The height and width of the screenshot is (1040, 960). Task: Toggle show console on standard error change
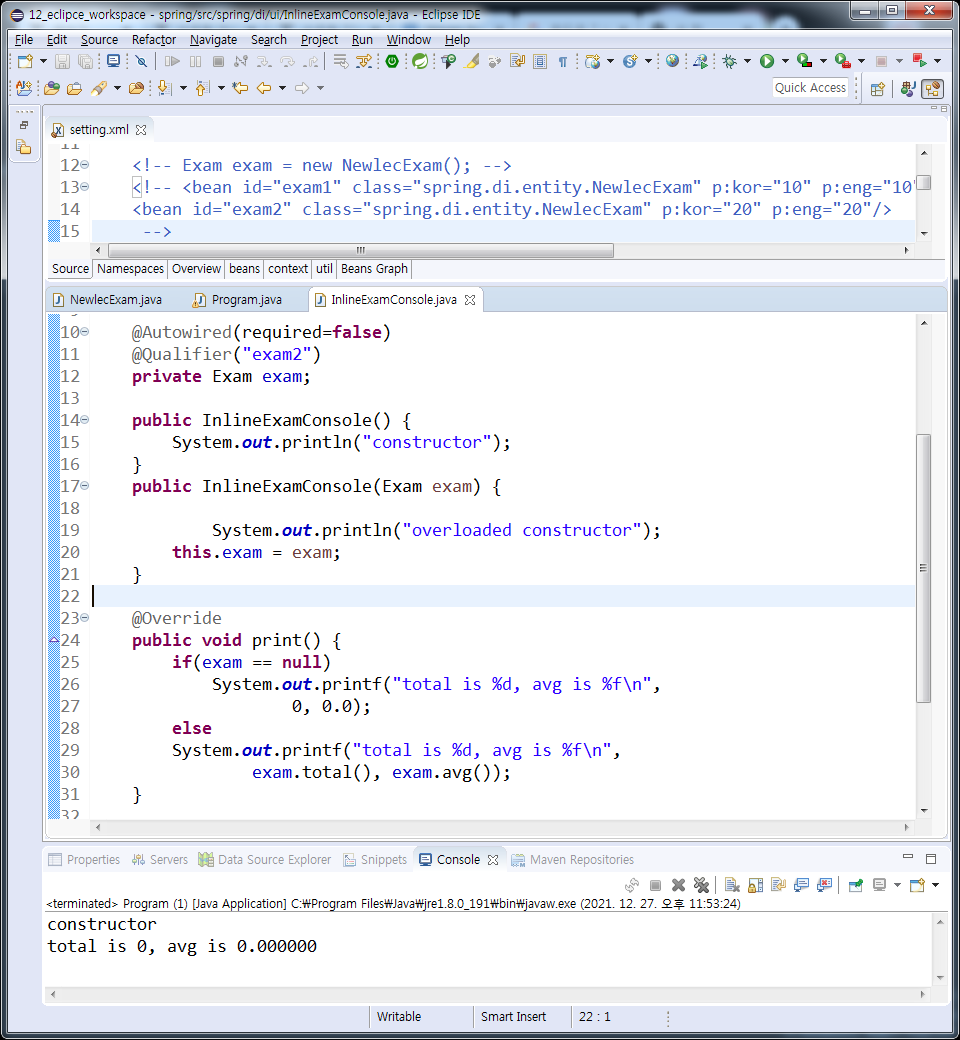825,885
